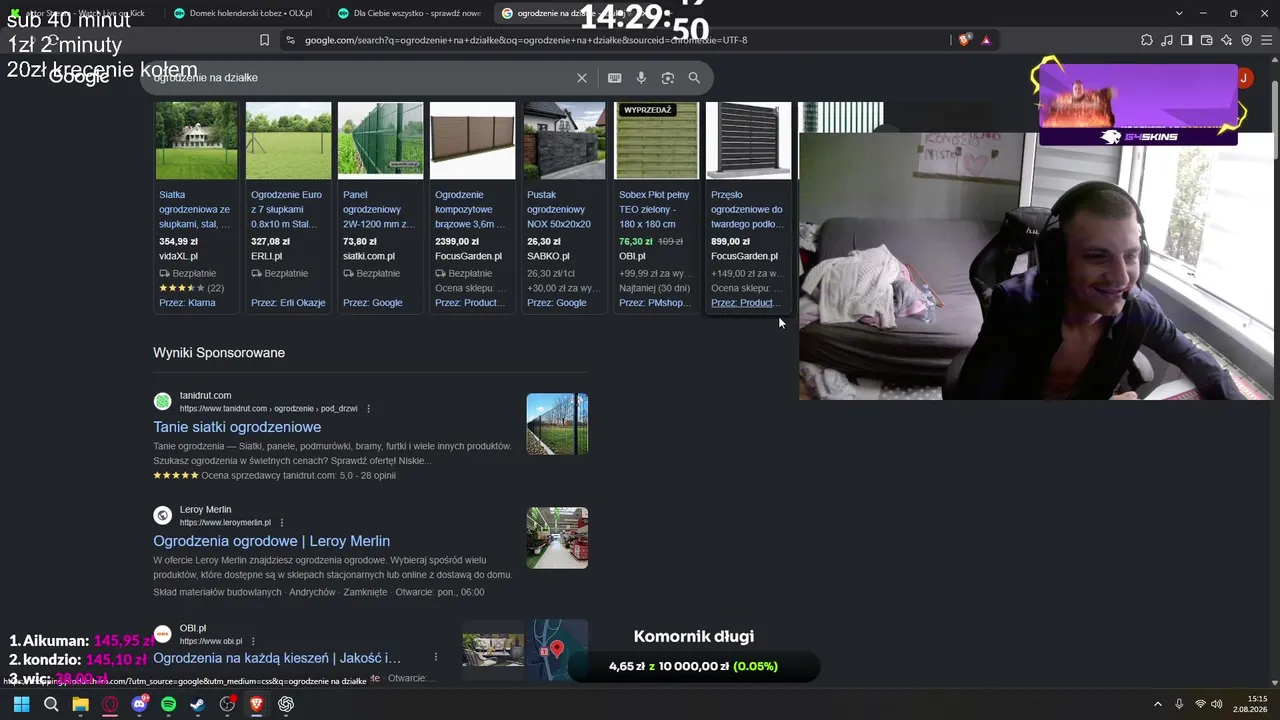Open OBS Studio from the taskbar
Screen dimensions: 1280x720
pyautogui.click(x=227, y=704)
